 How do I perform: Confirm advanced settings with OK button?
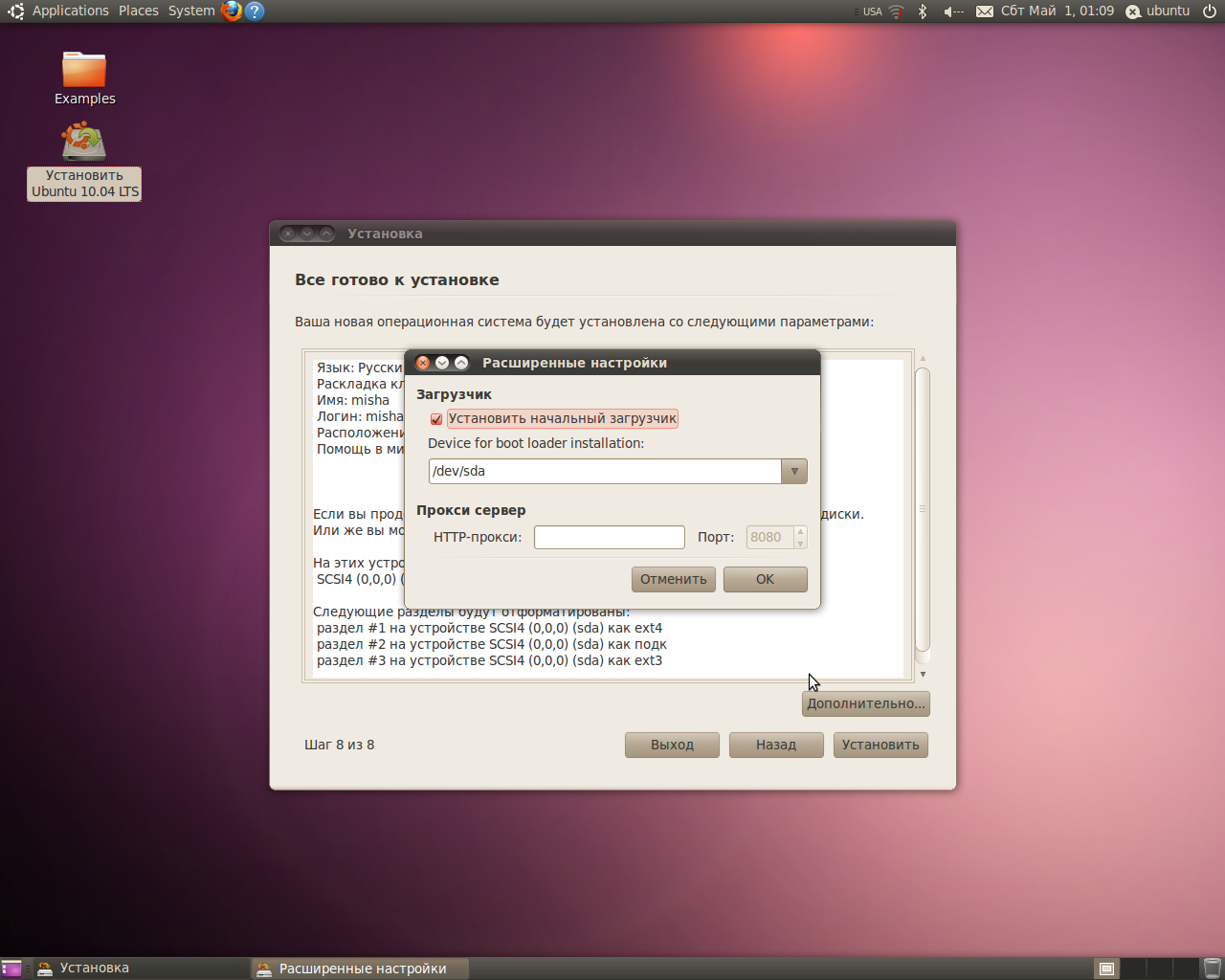766,579
